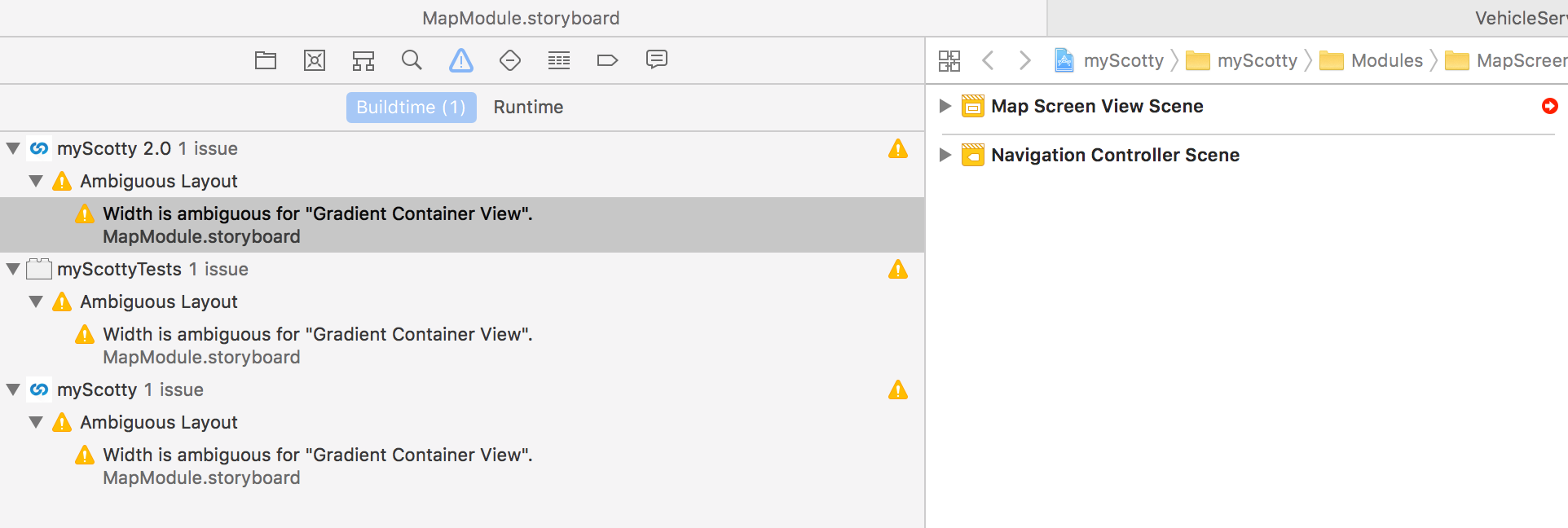The width and height of the screenshot is (1568, 528).
Task: Collapse Ambiguous Layout under myScotty 2.0
Action: [x=36, y=181]
